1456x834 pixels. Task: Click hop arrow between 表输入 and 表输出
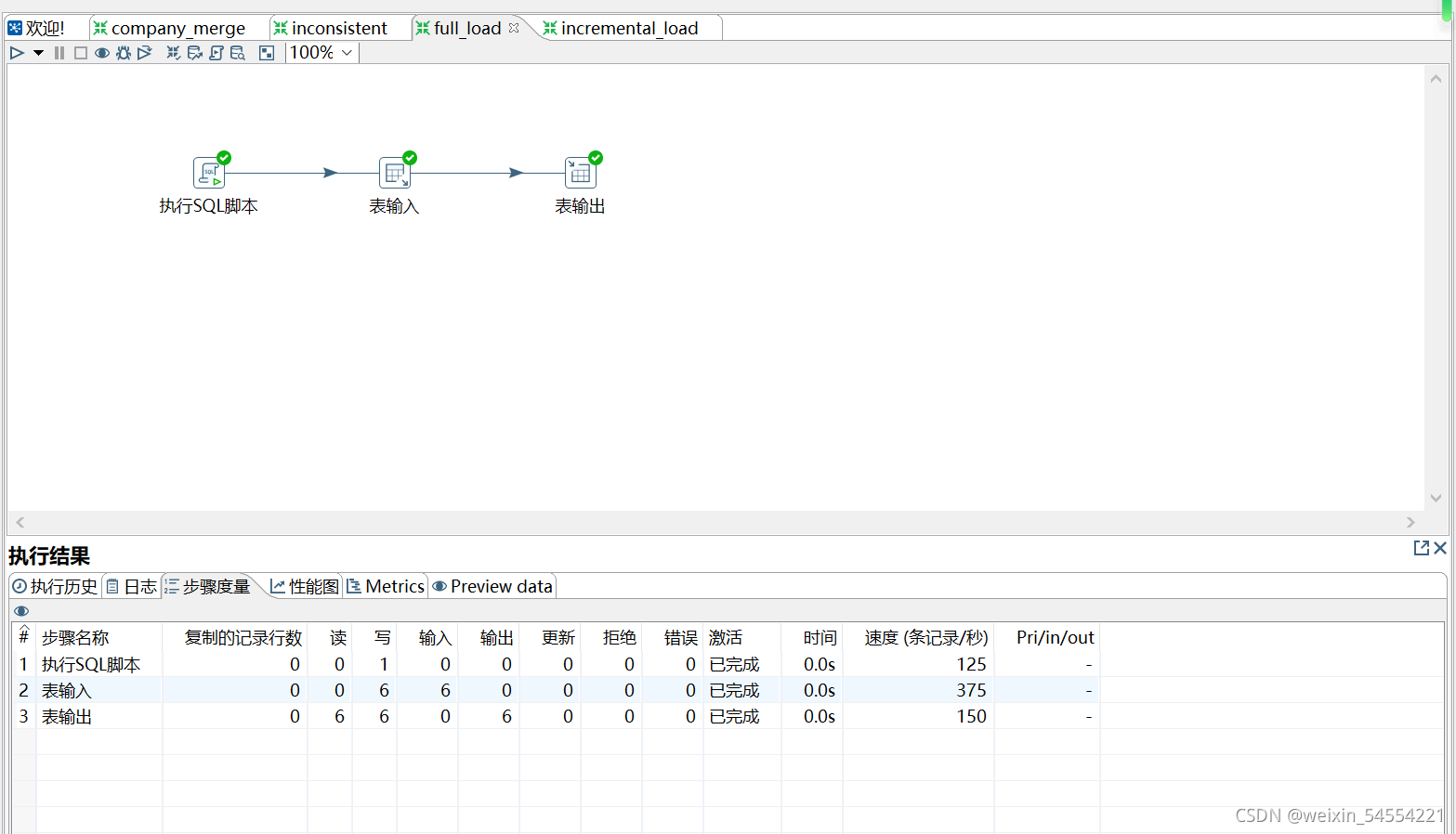pos(516,173)
